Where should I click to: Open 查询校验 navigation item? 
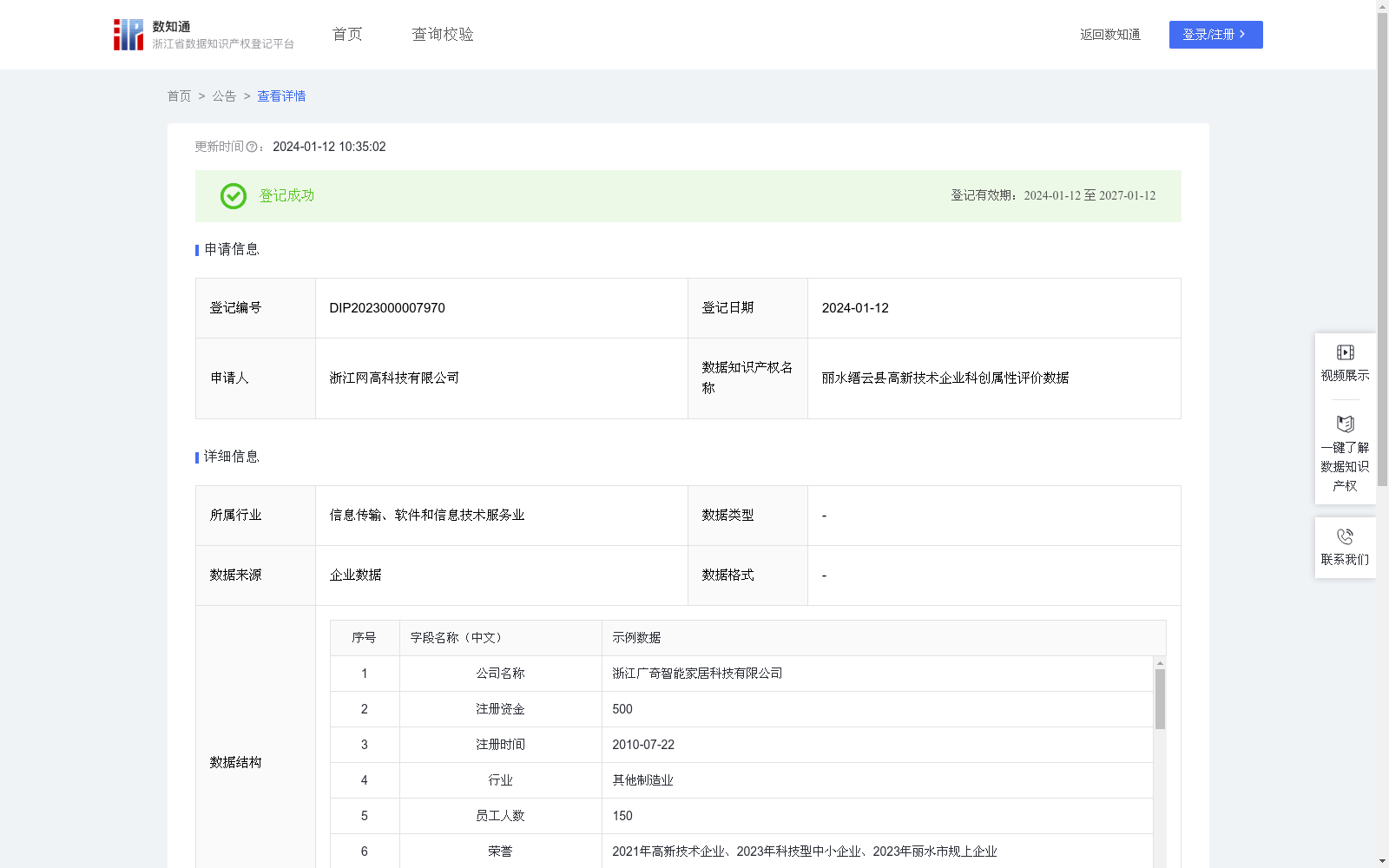coord(443,35)
